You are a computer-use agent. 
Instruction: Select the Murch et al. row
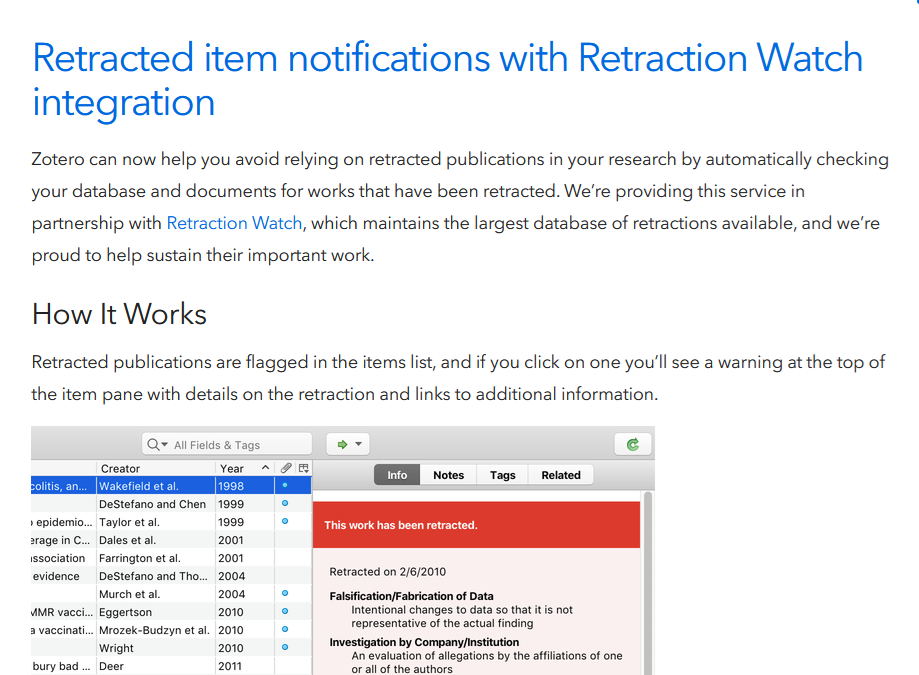coord(171,594)
